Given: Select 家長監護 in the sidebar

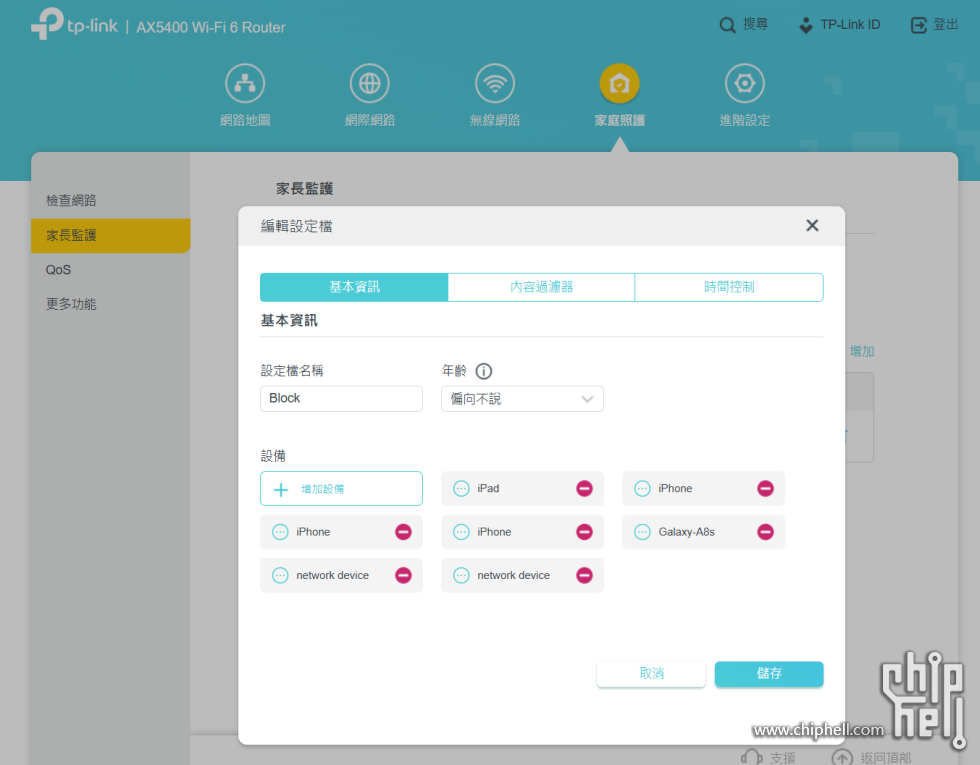Looking at the screenshot, I should pos(110,236).
